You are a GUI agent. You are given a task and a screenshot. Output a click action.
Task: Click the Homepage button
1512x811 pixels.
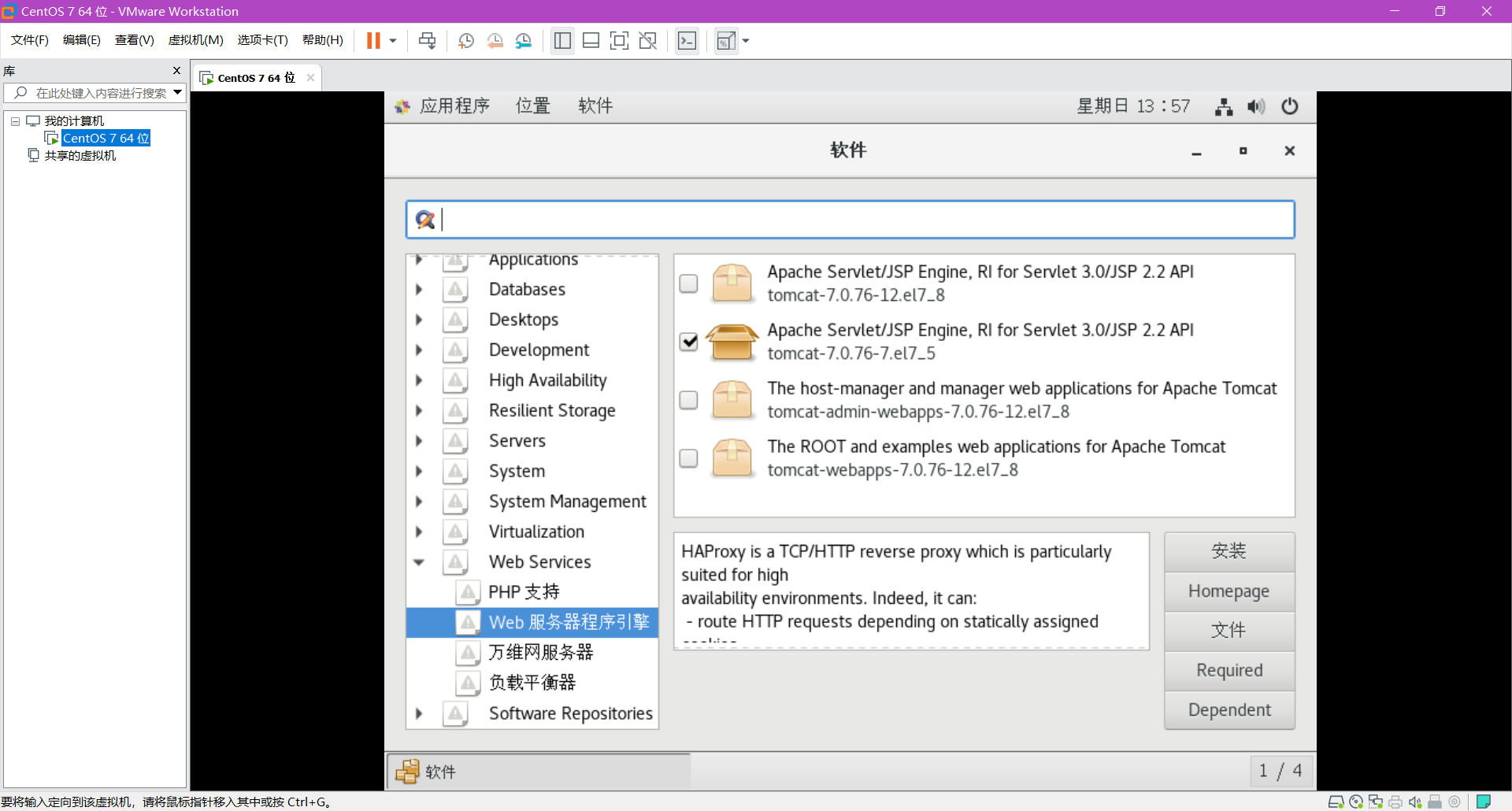point(1228,591)
